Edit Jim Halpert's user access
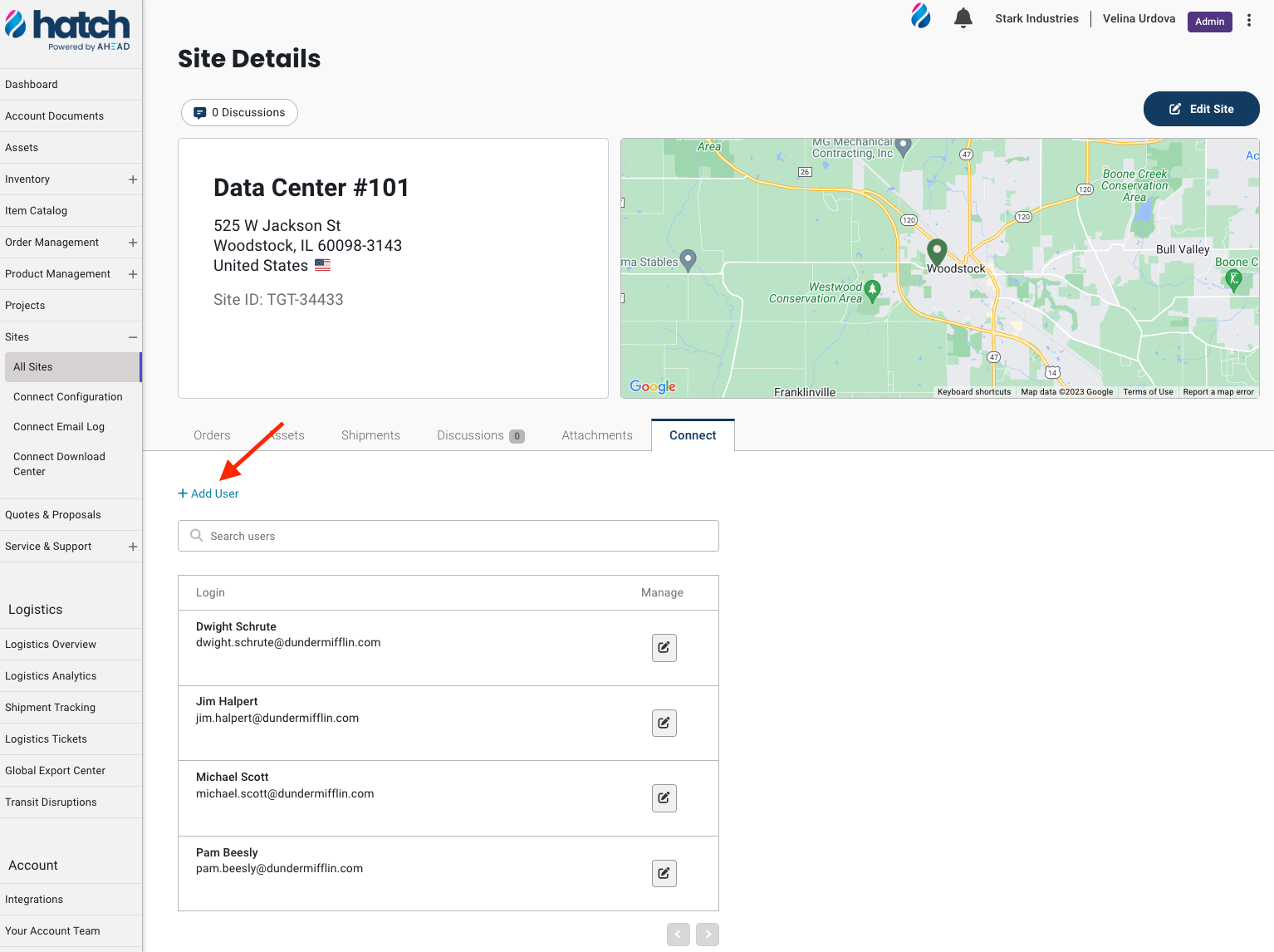The height and width of the screenshot is (952, 1274). coord(664,723)
